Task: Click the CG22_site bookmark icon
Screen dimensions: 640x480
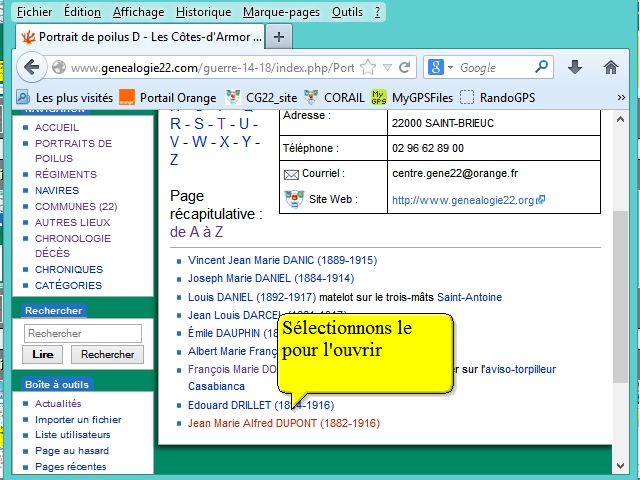Action: coord(233,98)
